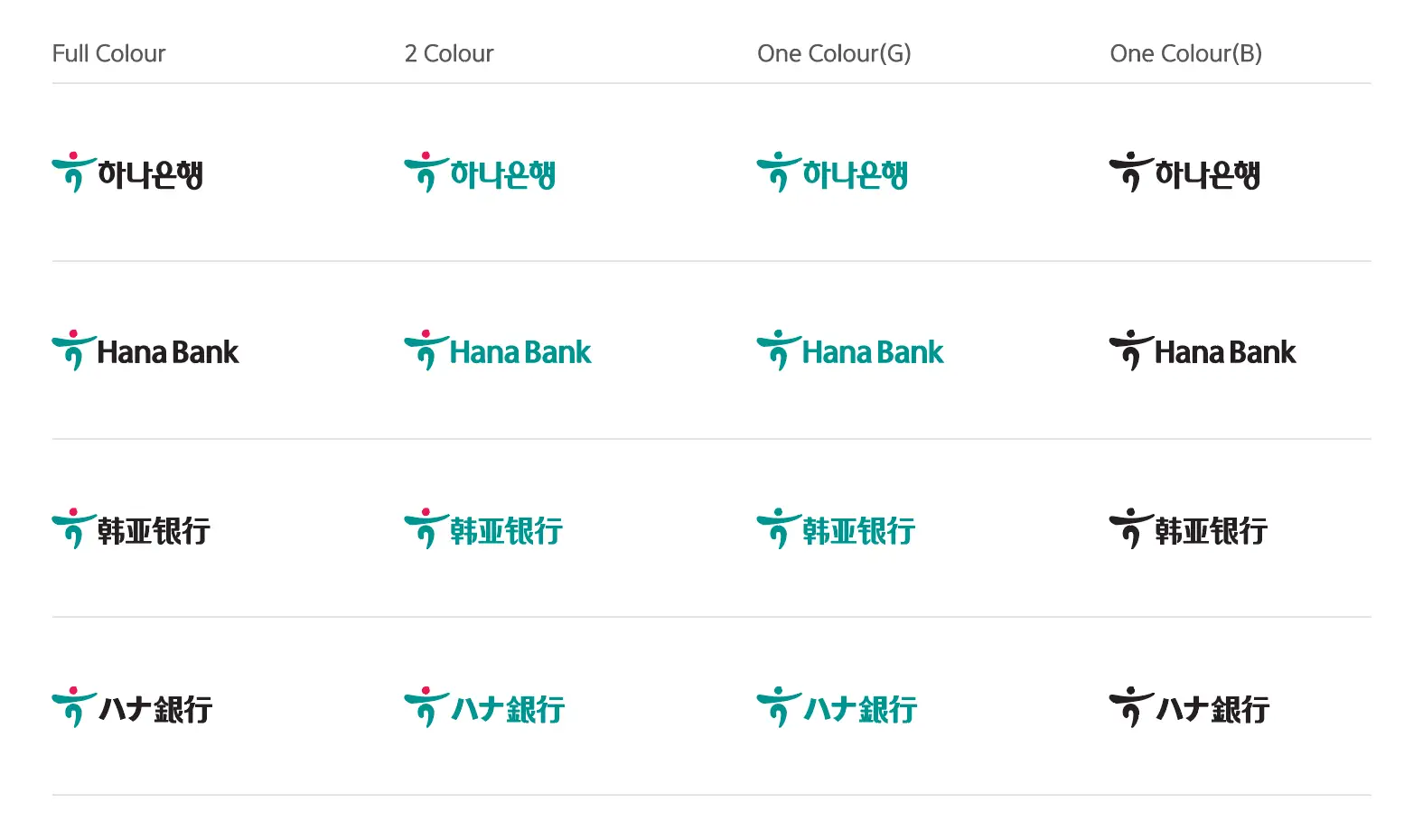Select the full colour Japanese ハナ銀行 logo
This screenshot has height=840, width=1404.
point(132,706)
